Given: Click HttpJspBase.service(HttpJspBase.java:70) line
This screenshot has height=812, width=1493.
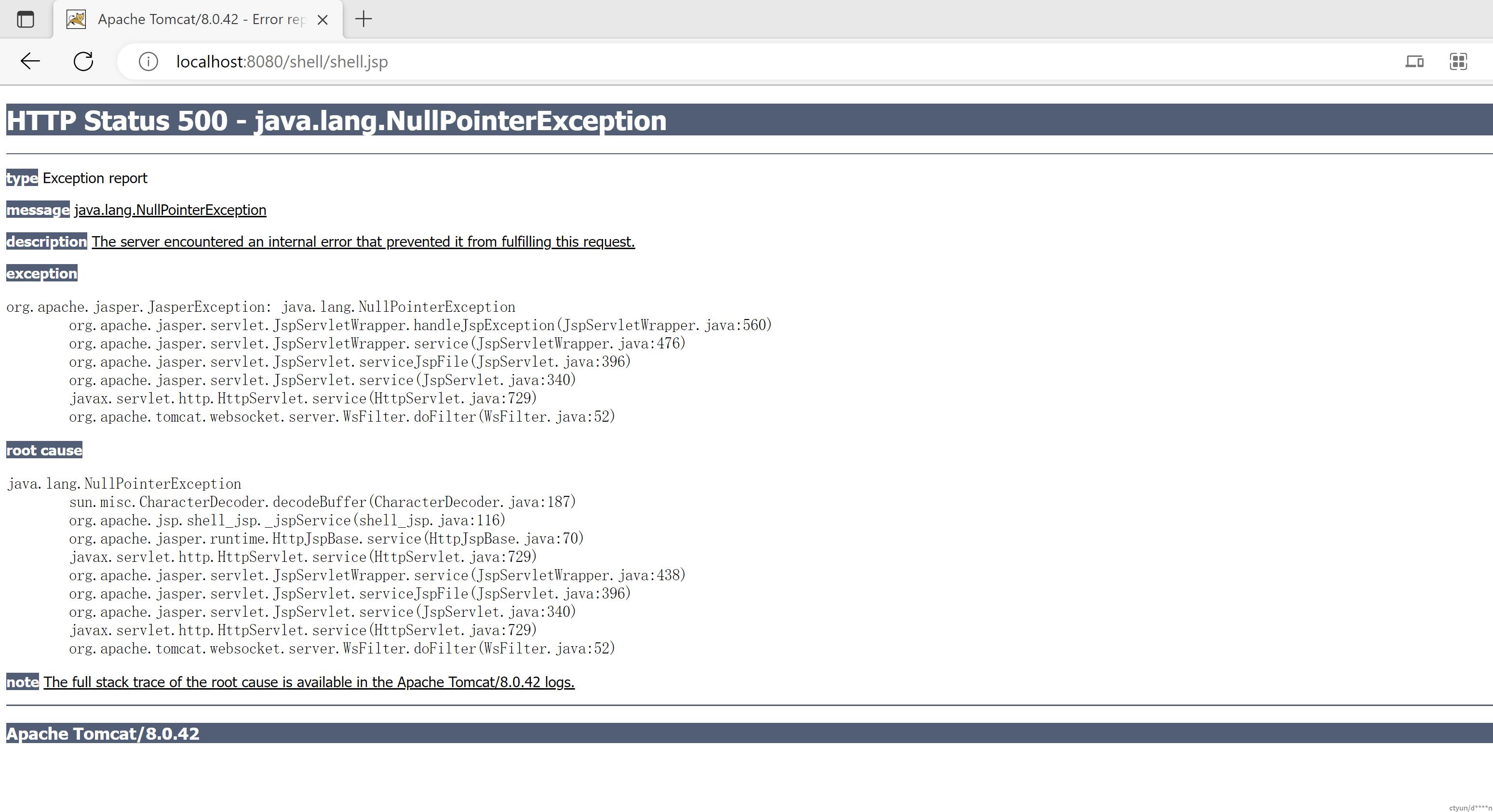Looking at the screenshot, I should click(326, 539).
